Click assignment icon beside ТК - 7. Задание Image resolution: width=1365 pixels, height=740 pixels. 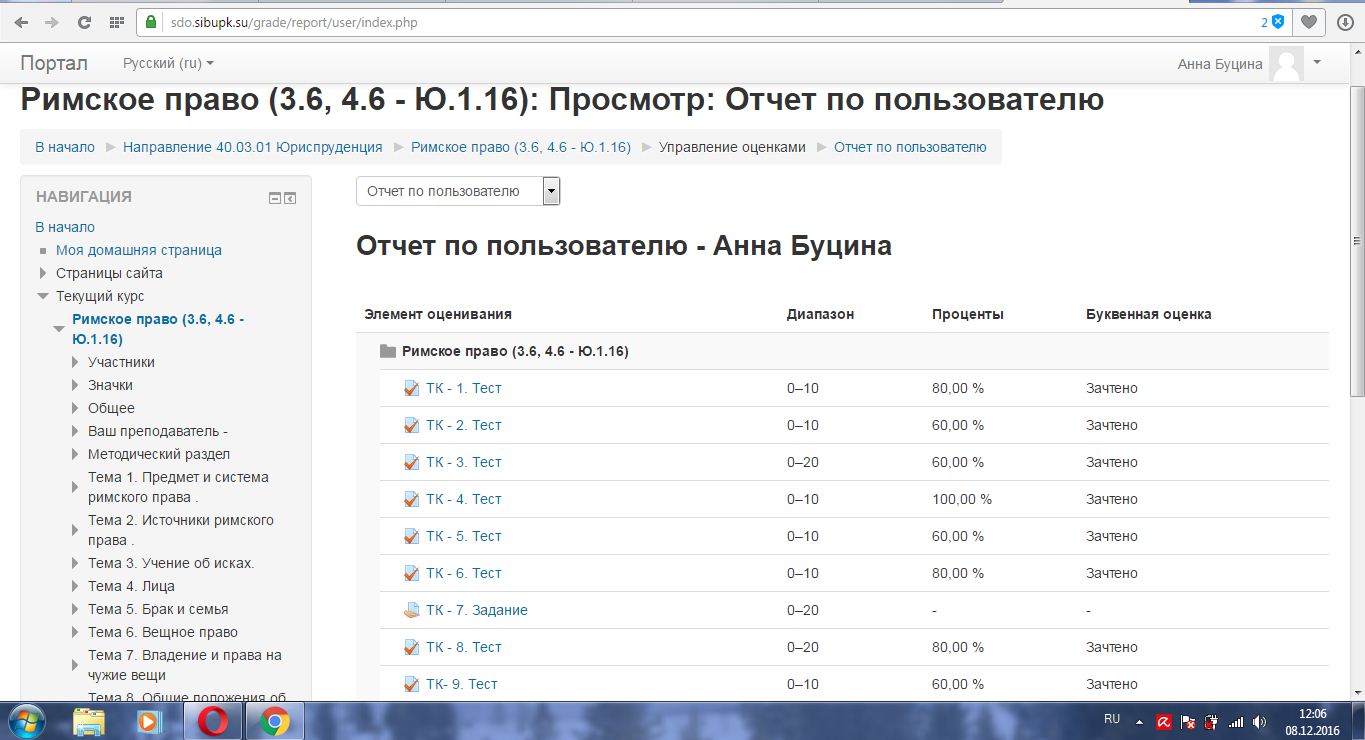click(x=411, y=610)
